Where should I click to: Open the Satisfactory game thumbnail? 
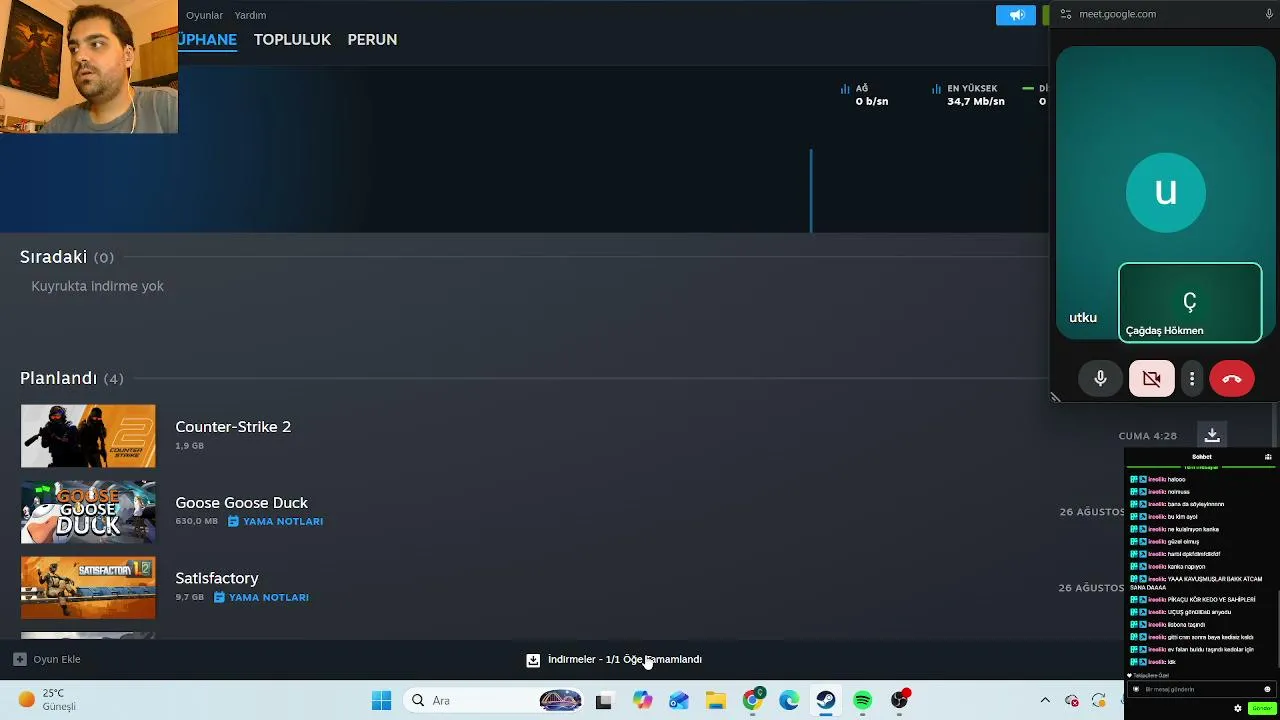[88, 588]
